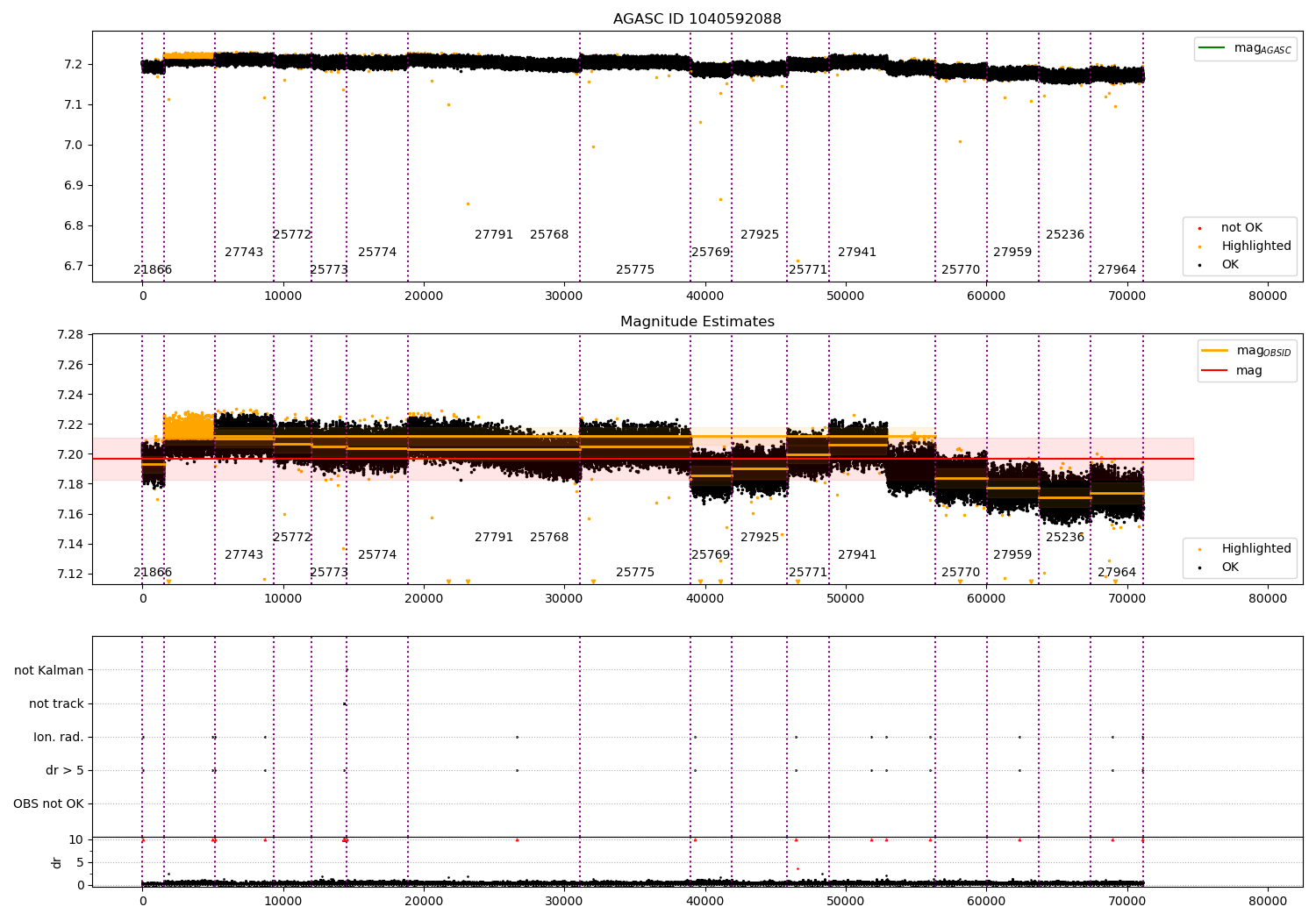This screenshot has width=1316, height=921.
Task: Click the 40000 x-axis tick in top plot
Action: pos(705,296)
